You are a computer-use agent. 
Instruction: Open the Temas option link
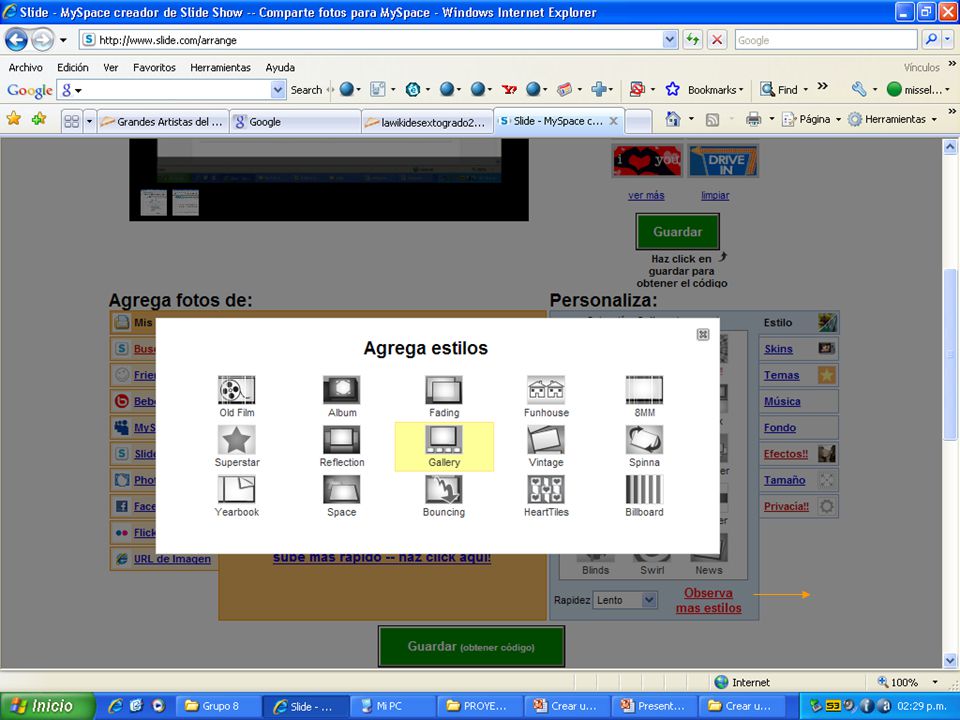[x=781, y=375]
